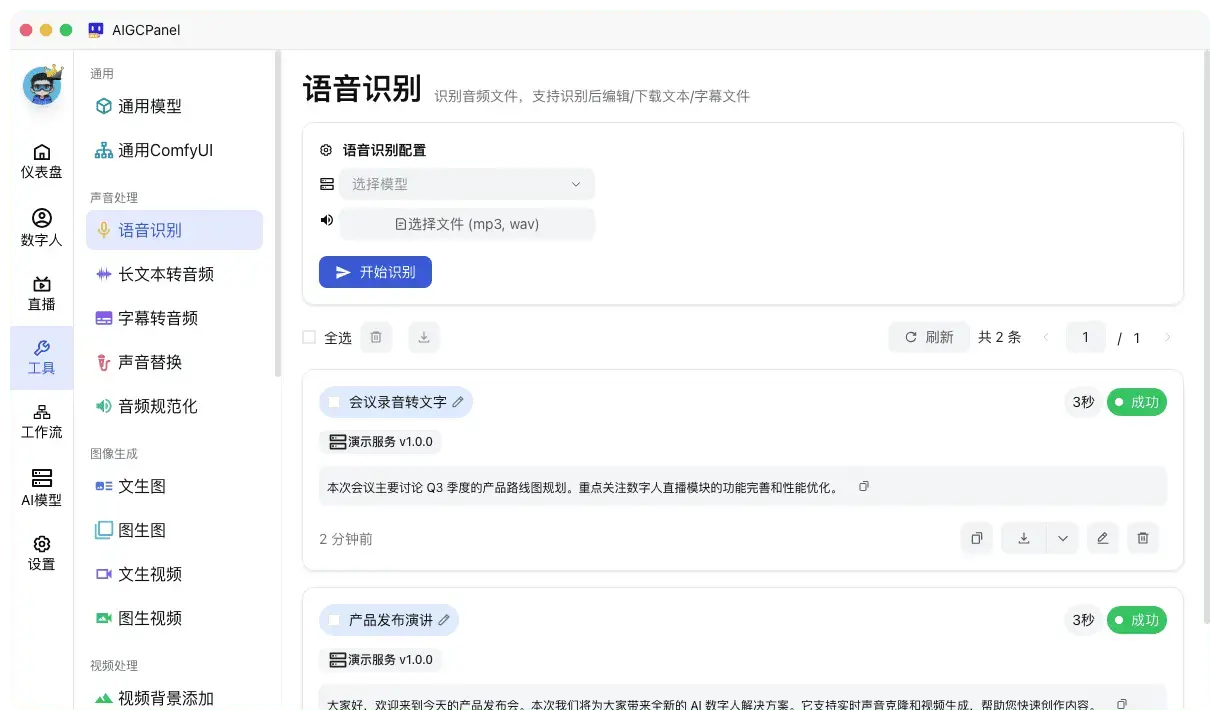
Task: Open 字幕转音频 tool
Action: pyautogui.click(x=174, y=318)
